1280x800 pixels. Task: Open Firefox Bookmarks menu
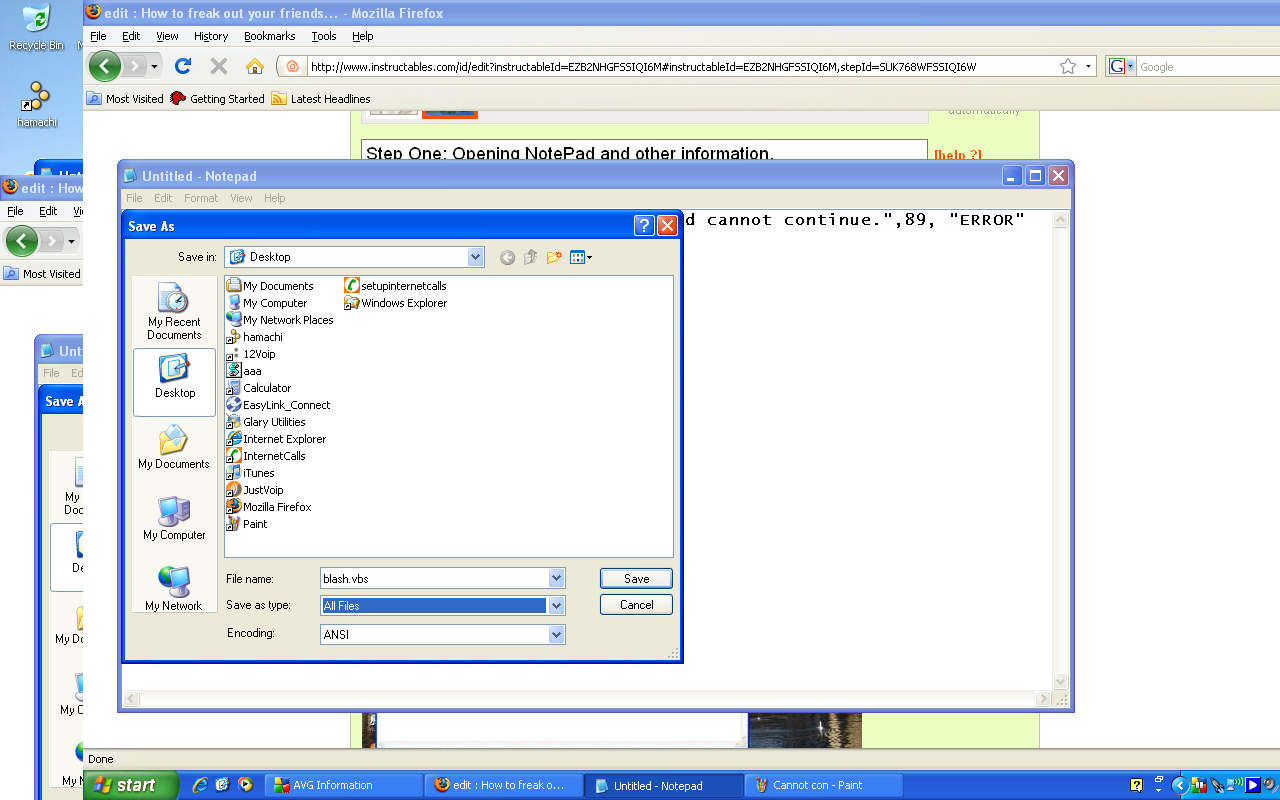[270, 36]
